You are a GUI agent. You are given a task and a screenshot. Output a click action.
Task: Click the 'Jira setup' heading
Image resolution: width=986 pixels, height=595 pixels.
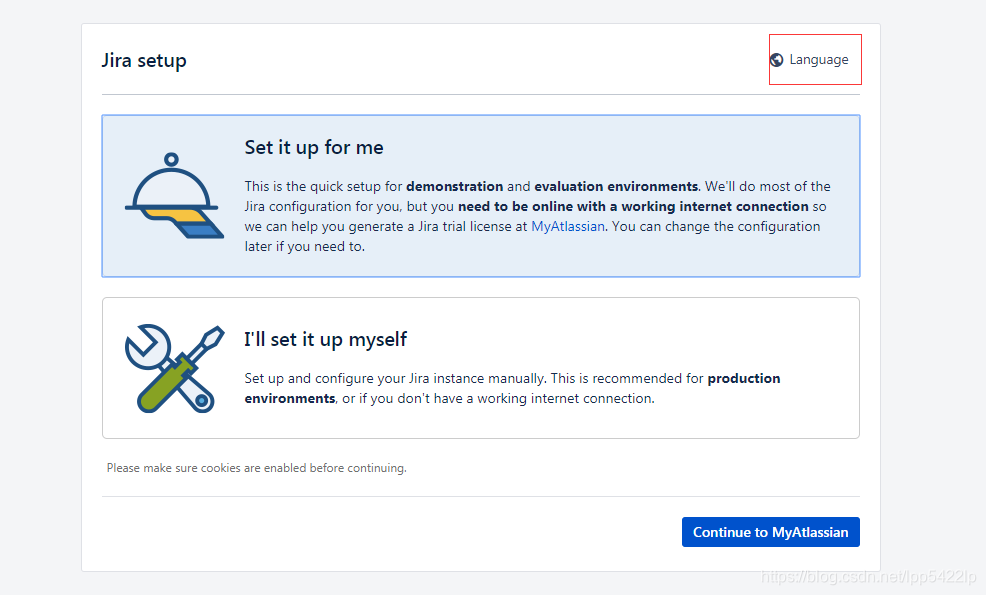tap(144, 60)
